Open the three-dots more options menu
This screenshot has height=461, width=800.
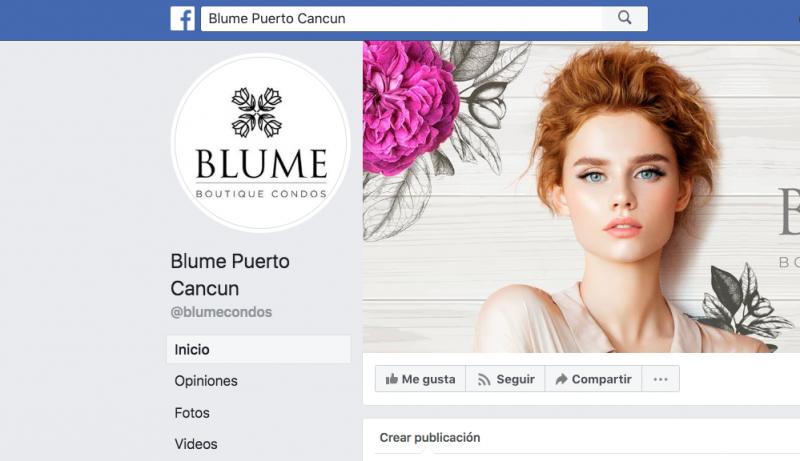(660, 379)
